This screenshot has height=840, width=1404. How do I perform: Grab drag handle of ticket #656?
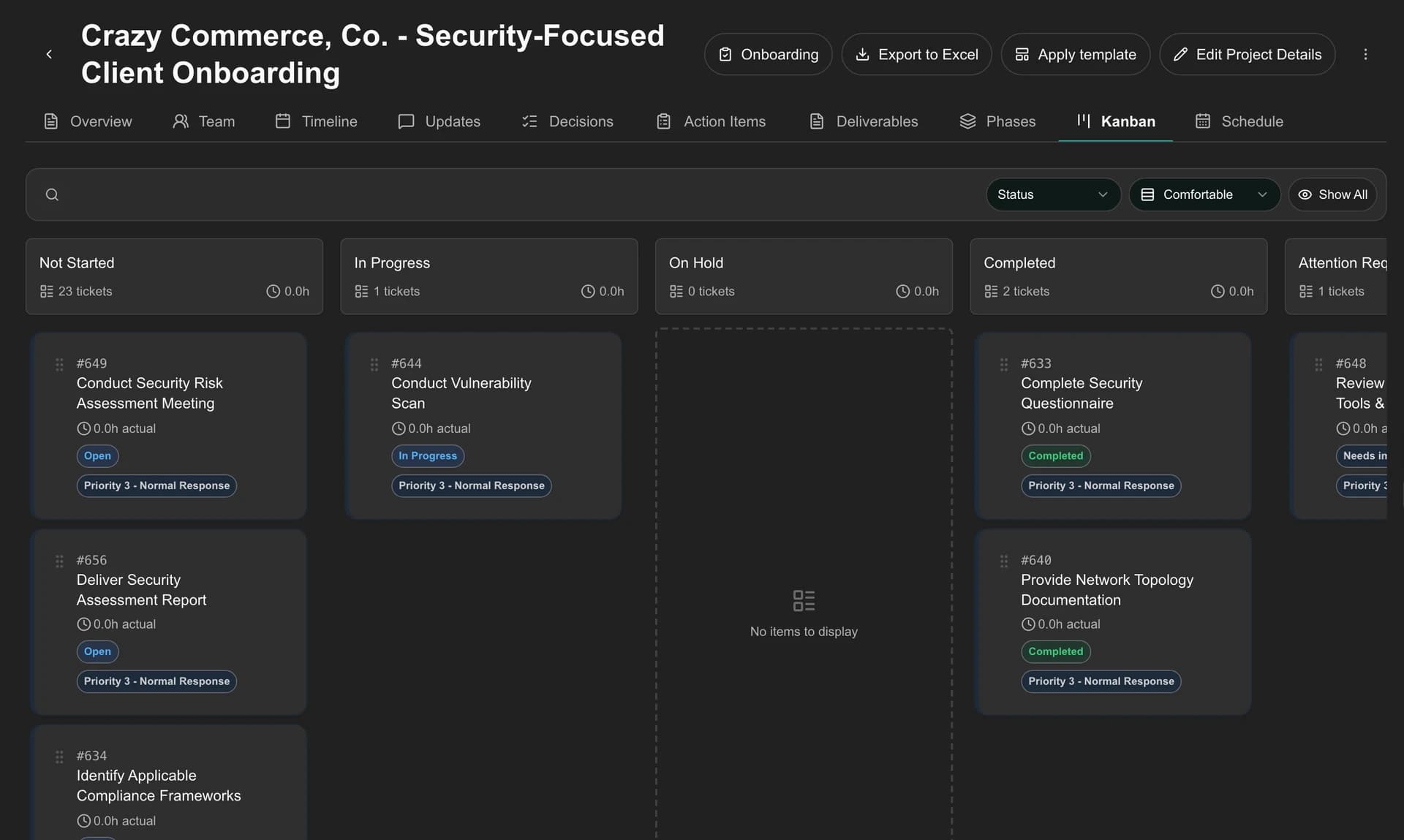[59, 561]
